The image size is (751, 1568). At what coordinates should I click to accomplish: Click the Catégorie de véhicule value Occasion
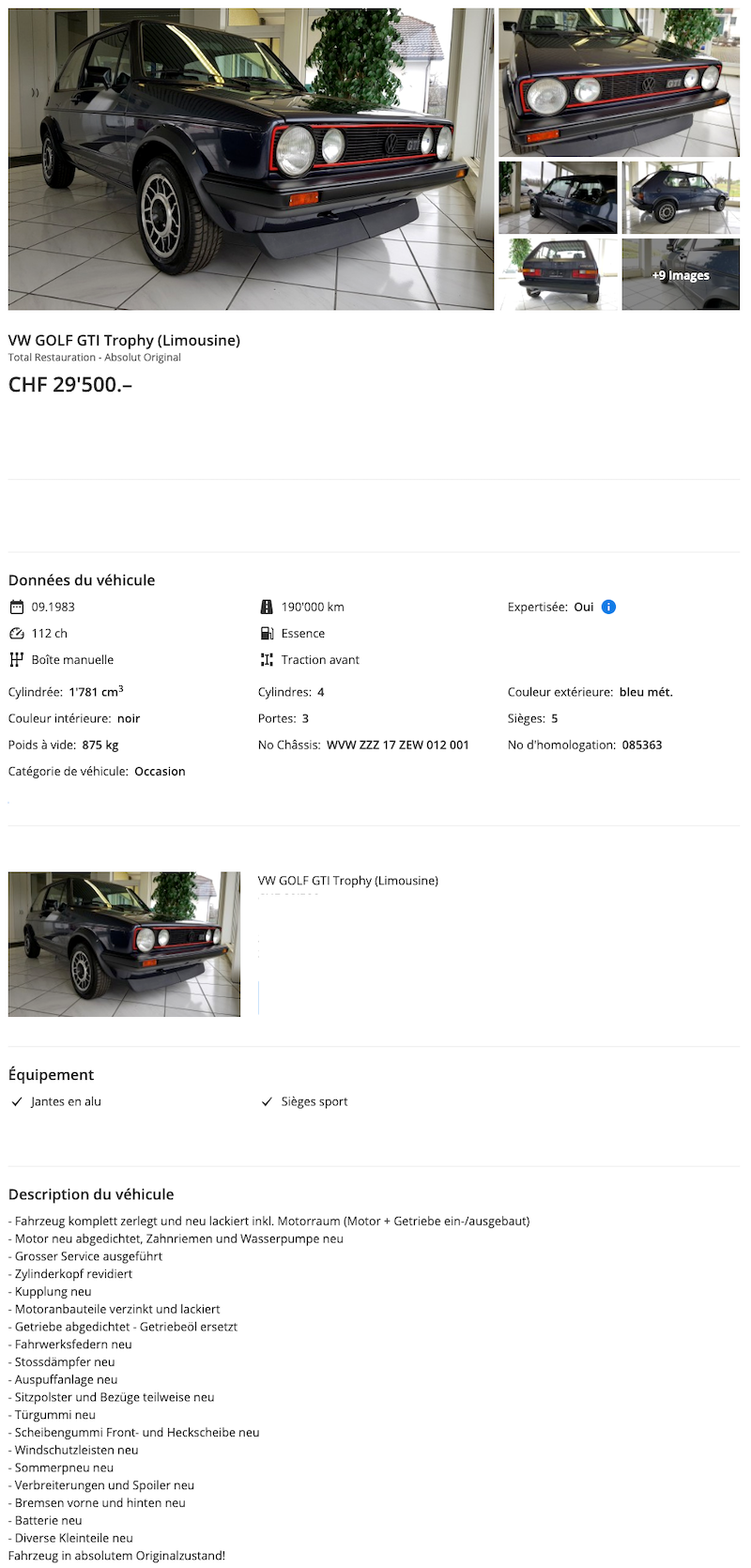click(160, 771)
